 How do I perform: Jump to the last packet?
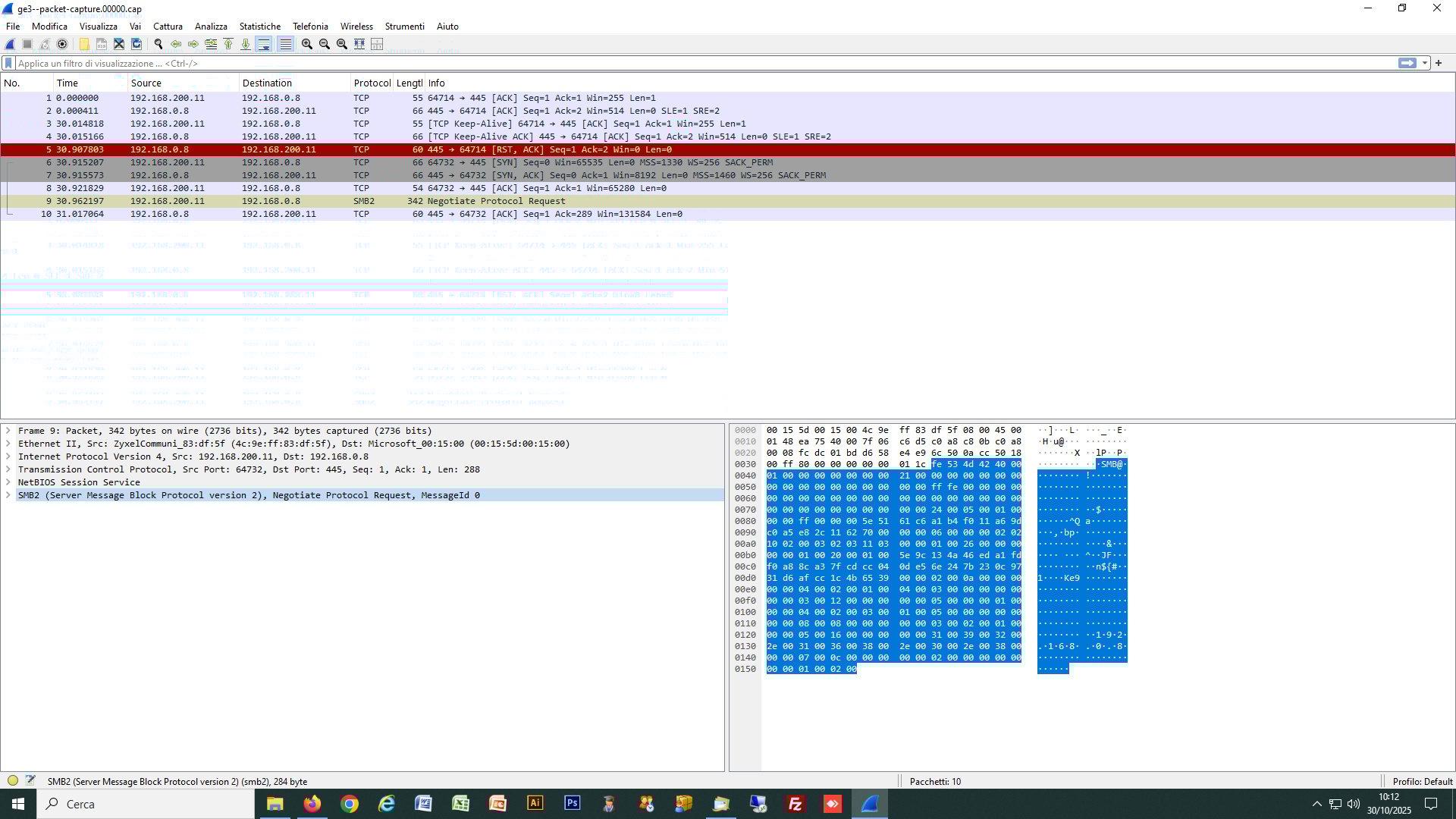[246, 44]
